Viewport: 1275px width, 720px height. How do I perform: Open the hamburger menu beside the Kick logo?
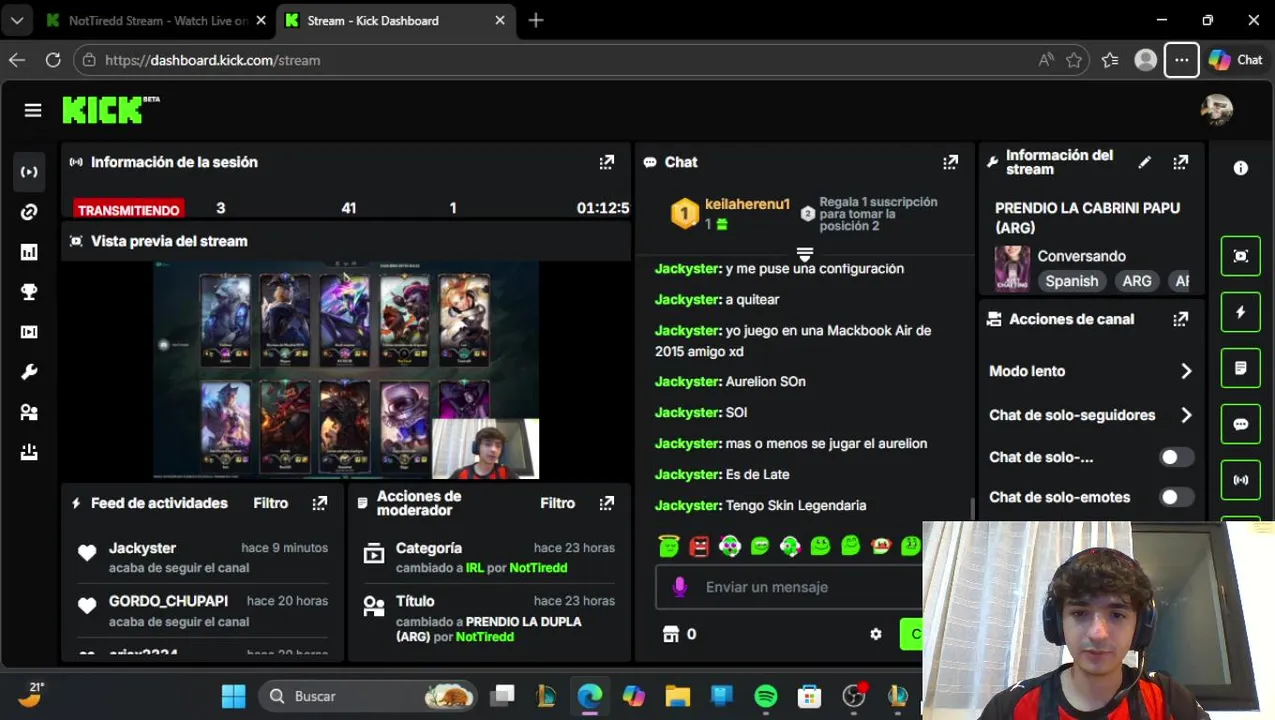(33, 110)
